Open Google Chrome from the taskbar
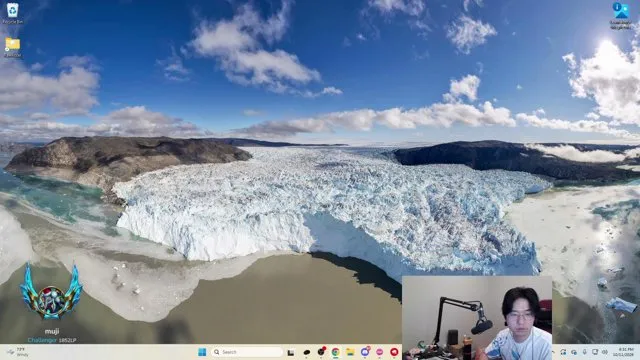The height and width of the screenshot is (360, 640). (x=336, y=352)
